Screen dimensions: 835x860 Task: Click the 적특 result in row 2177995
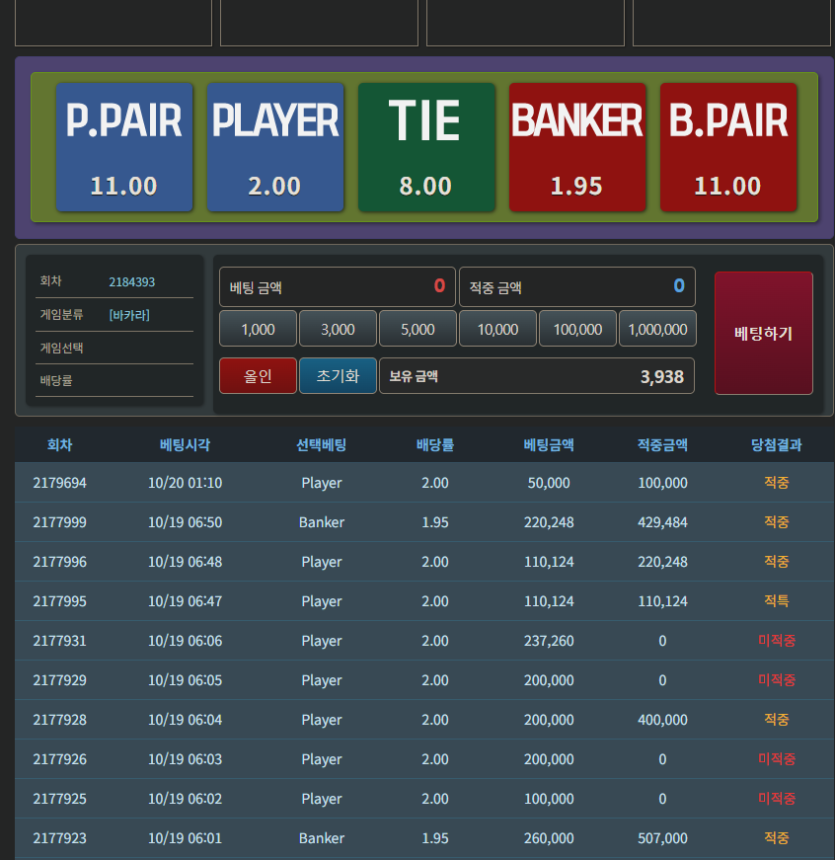pyautogui.click(x=776, y=601)
